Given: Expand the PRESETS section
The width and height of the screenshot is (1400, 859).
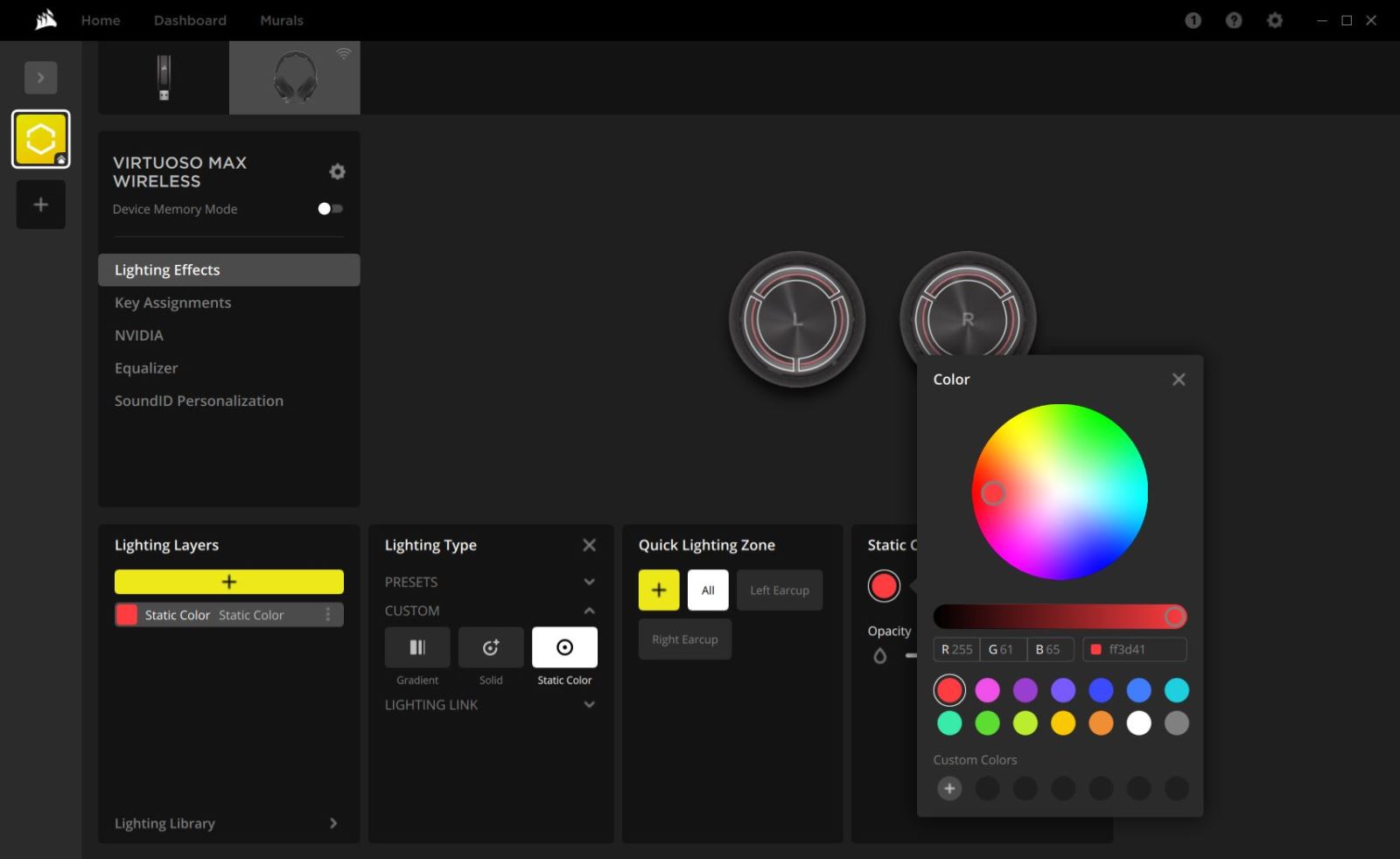Looking at the screenshot, I should pyautogui.click(x=490, y=582).
